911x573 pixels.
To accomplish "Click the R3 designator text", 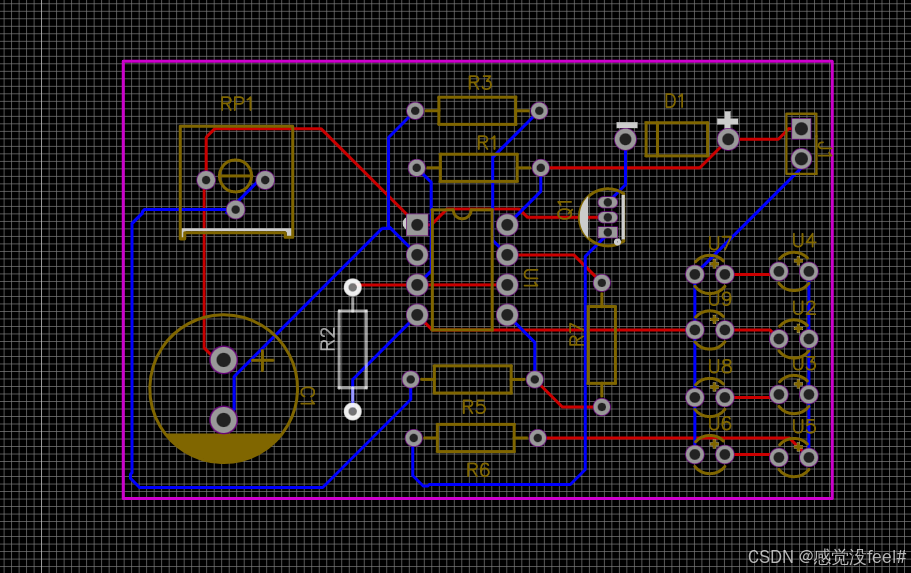I will 480,83.
